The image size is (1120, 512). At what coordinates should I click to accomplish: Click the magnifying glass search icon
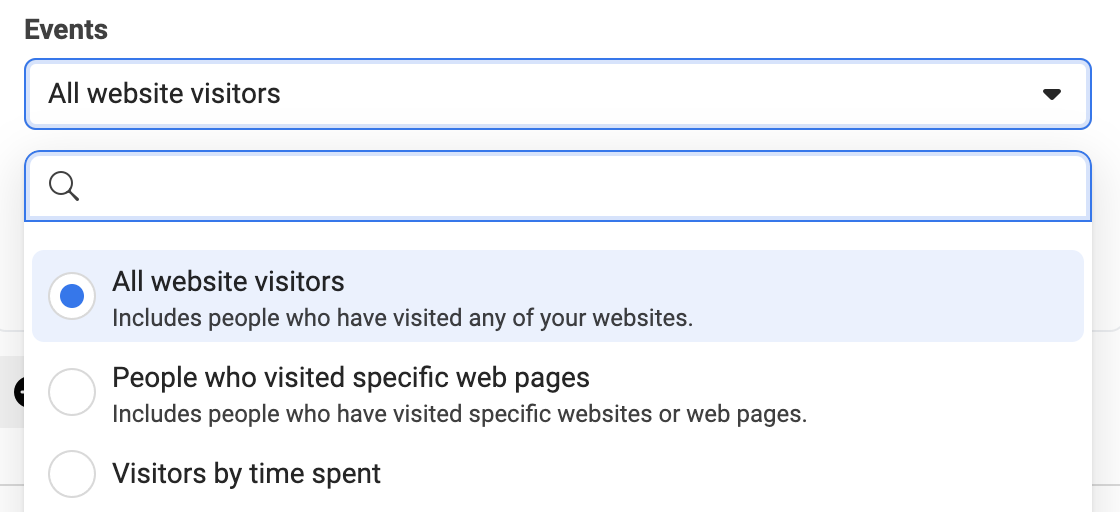pos(64,186)
